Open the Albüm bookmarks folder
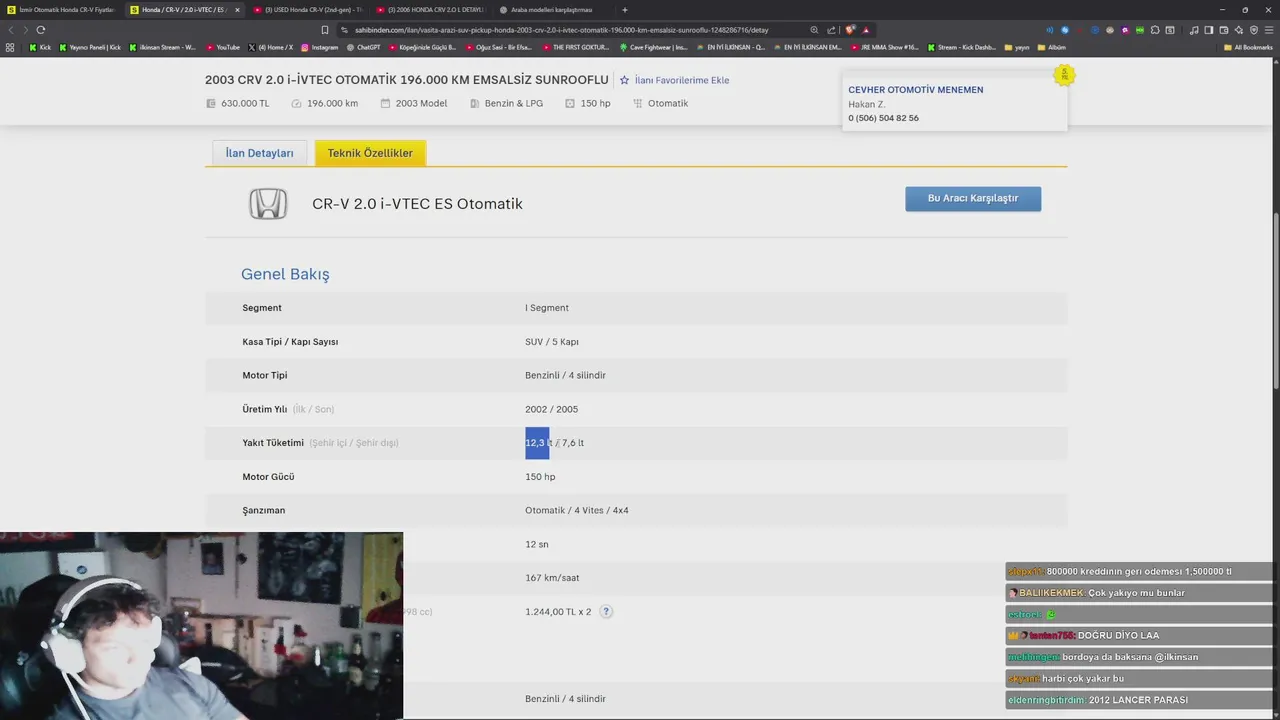The height and width of the screenshot is (720, 1280). 1051,47
